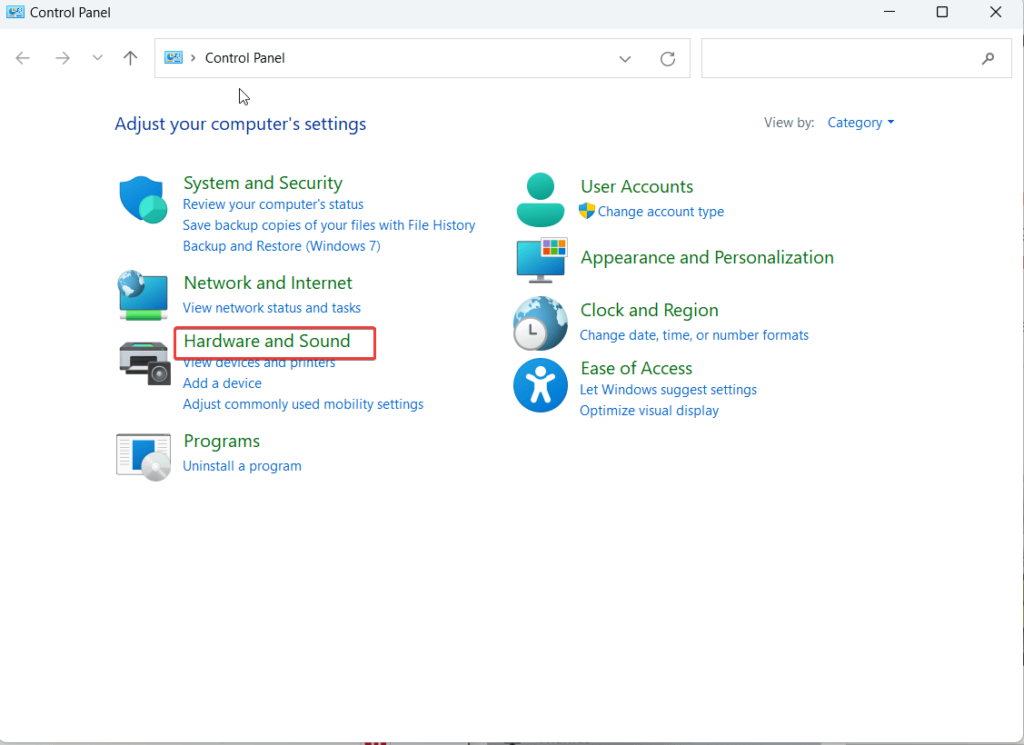
Task: Expand the address bar history dropdown
Action: coord(625,59)
